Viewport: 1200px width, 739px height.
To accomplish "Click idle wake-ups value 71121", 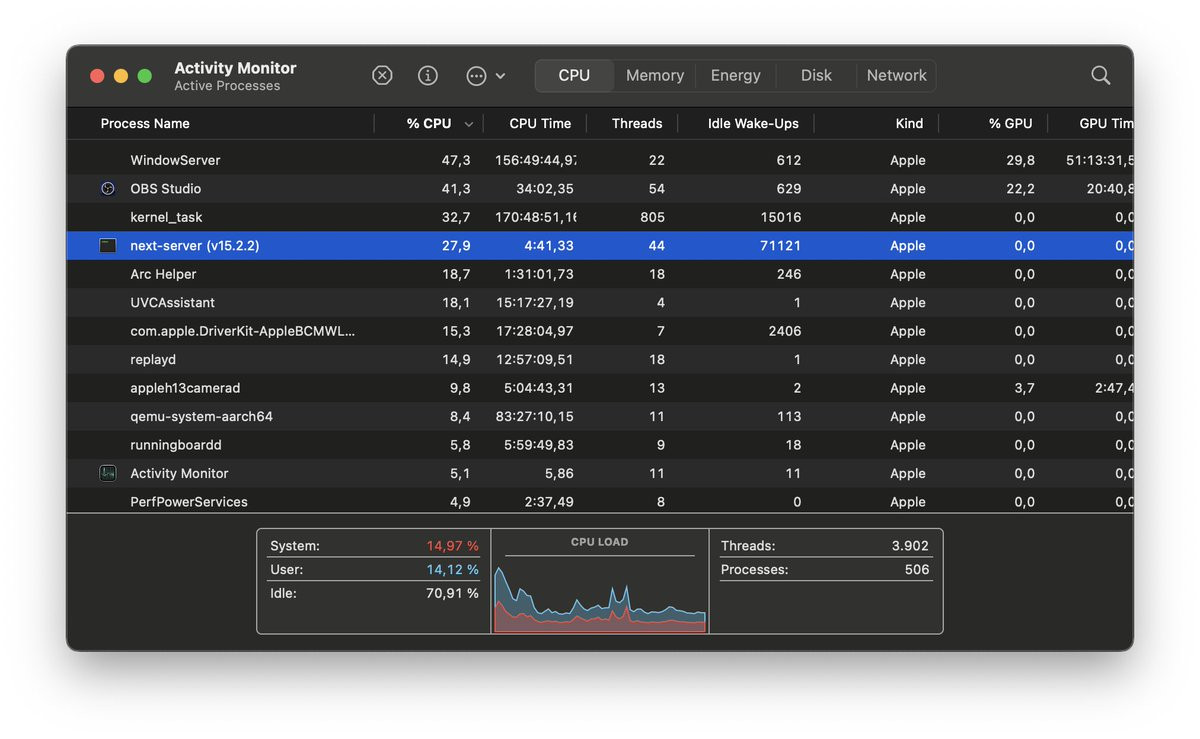I will (x=780, y=245).
